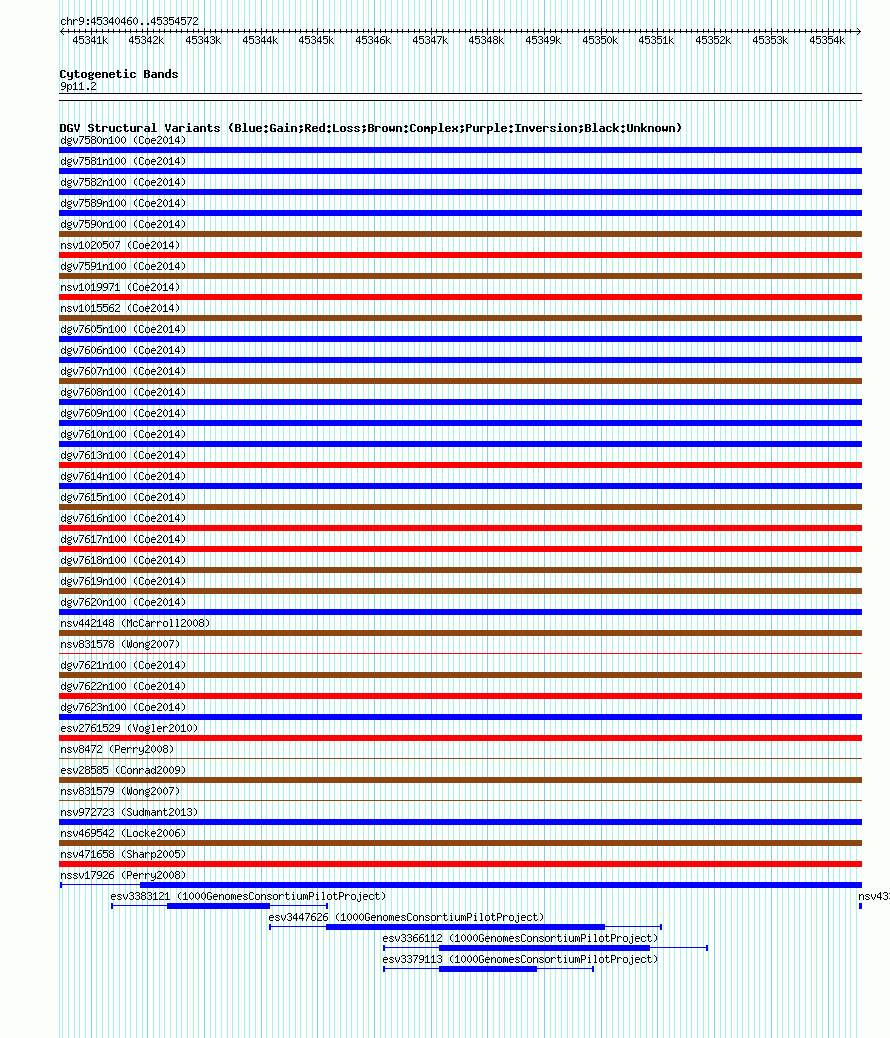
Task: Click the dgv7610n100 (Coe2014) label
Action: 123,434
